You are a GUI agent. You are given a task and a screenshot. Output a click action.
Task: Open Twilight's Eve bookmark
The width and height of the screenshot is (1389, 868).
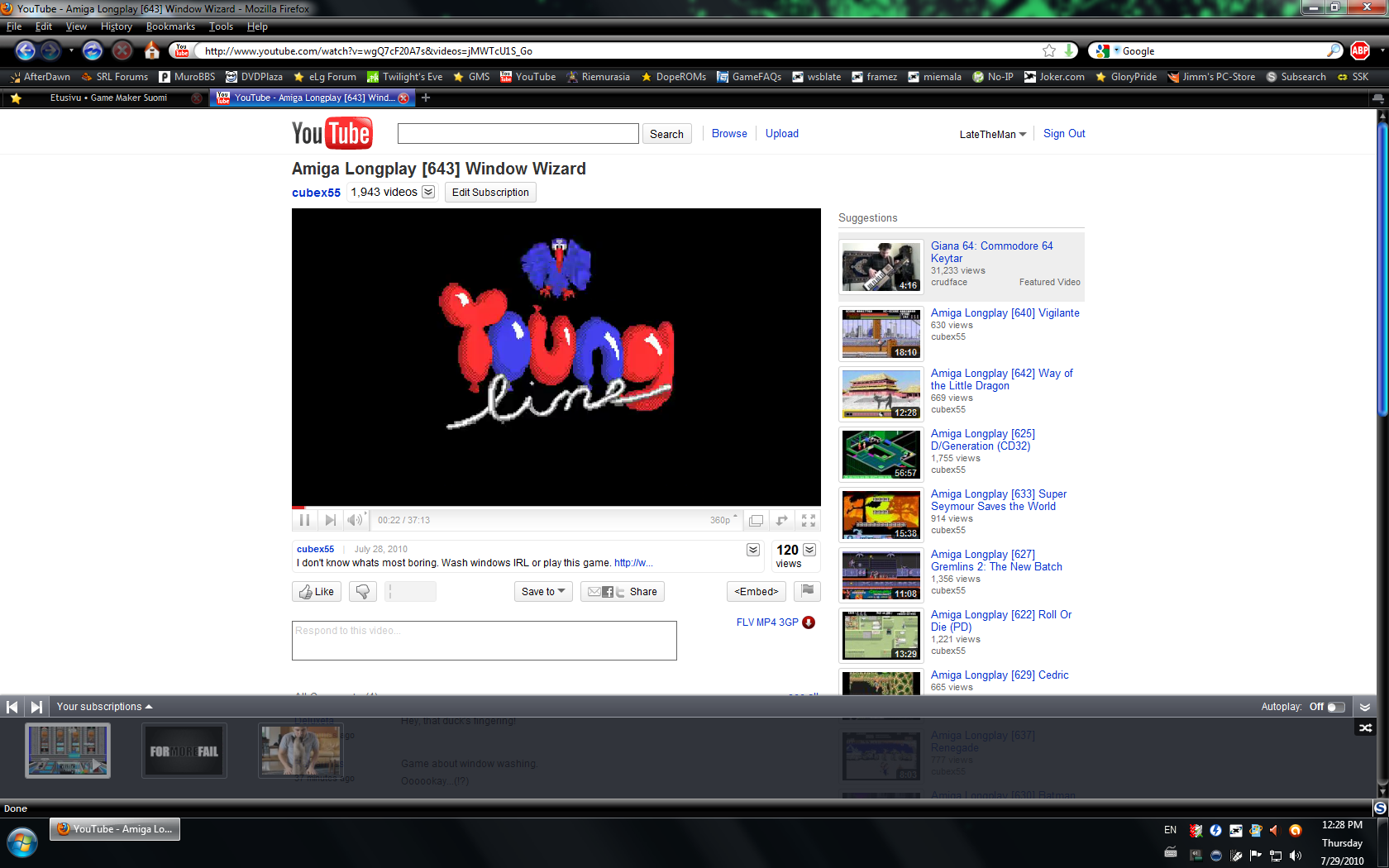[404, 77]
